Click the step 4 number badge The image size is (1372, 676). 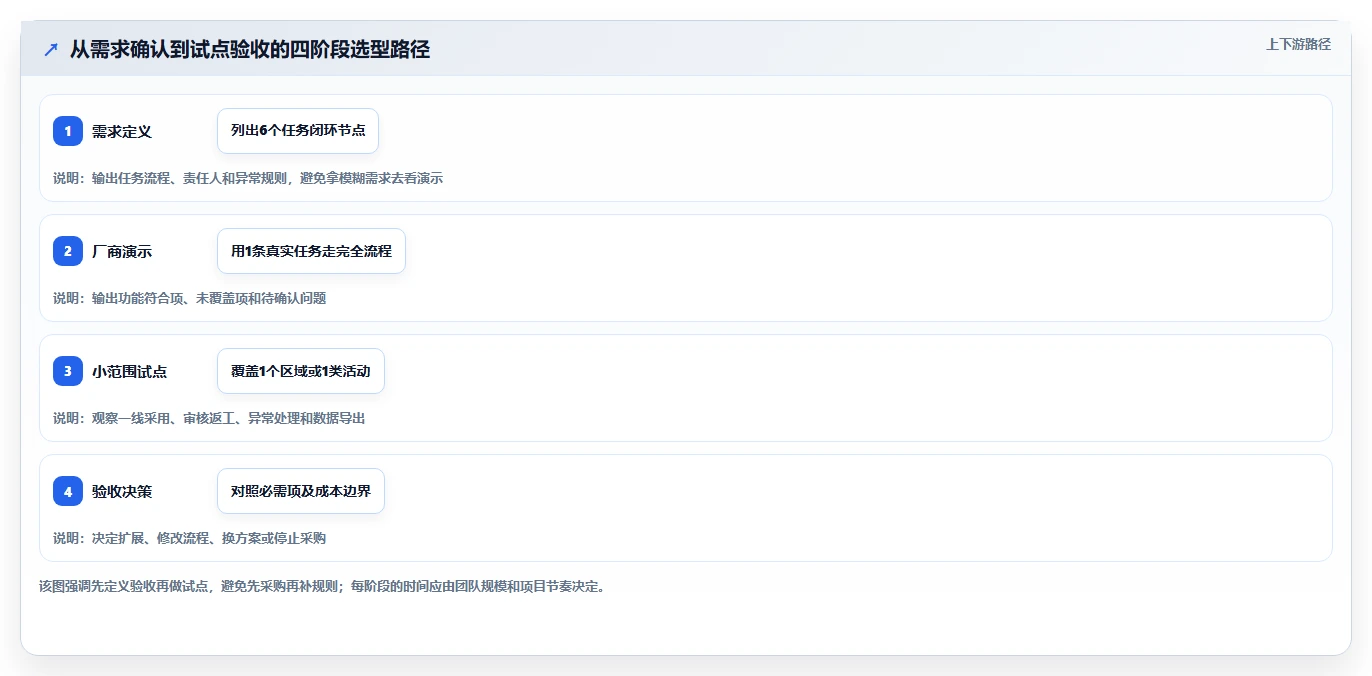click(68, 491)
